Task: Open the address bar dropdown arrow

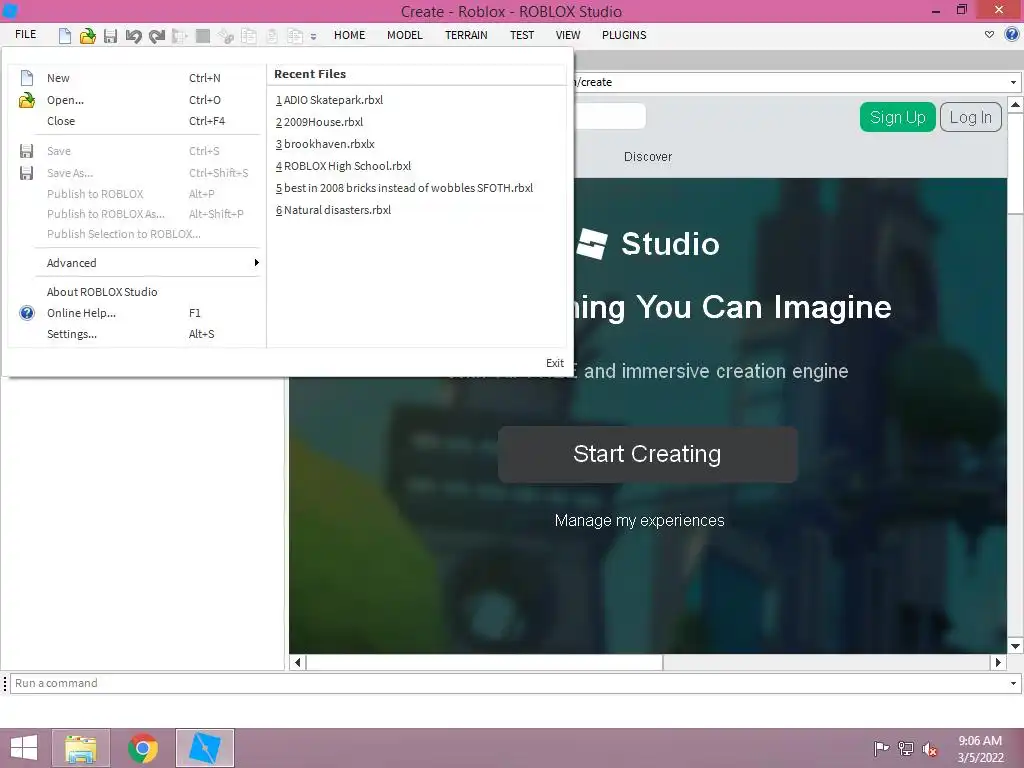Action: pyautogui.click(x=1013, y=82)
